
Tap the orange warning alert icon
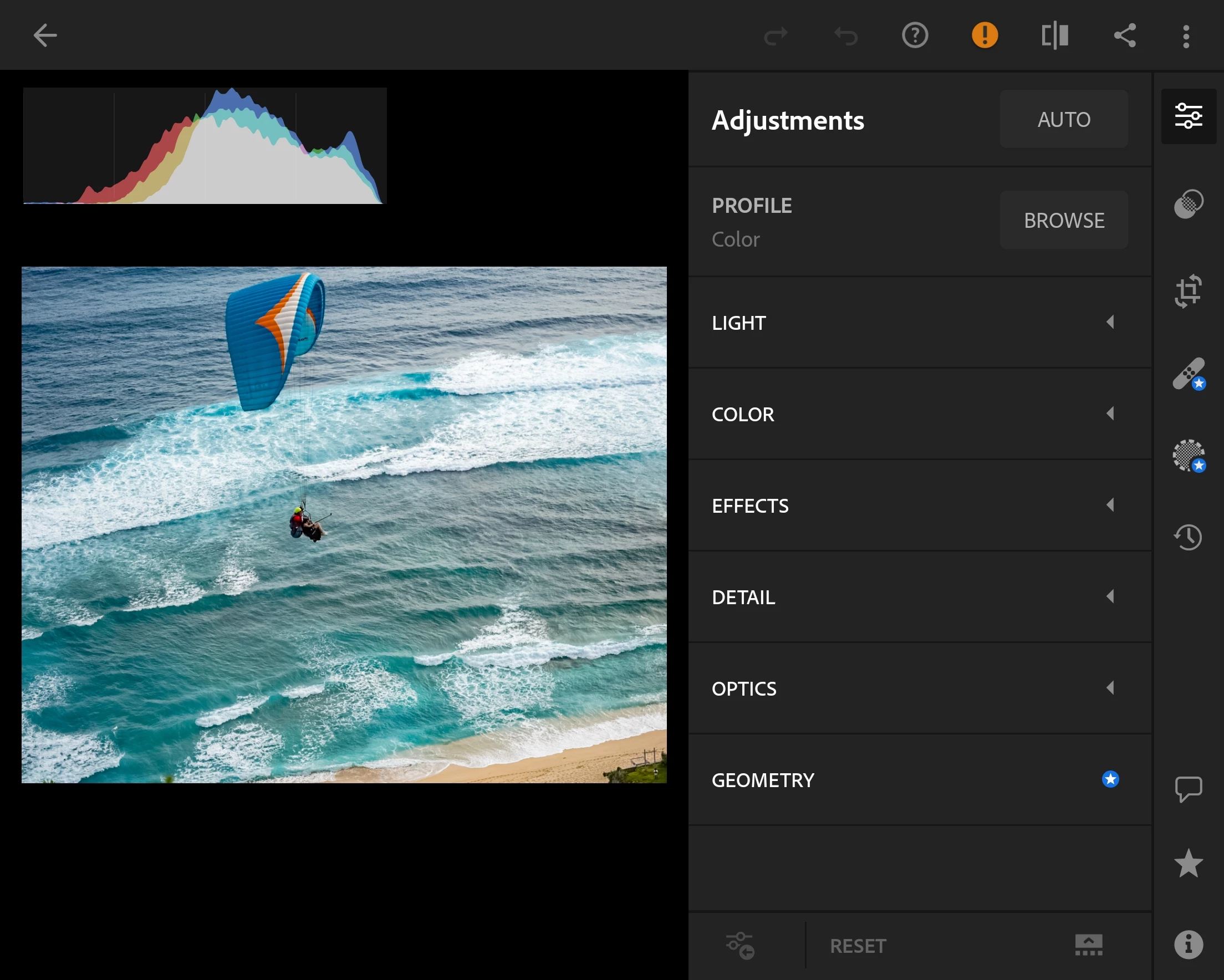[x=985, y=36]
